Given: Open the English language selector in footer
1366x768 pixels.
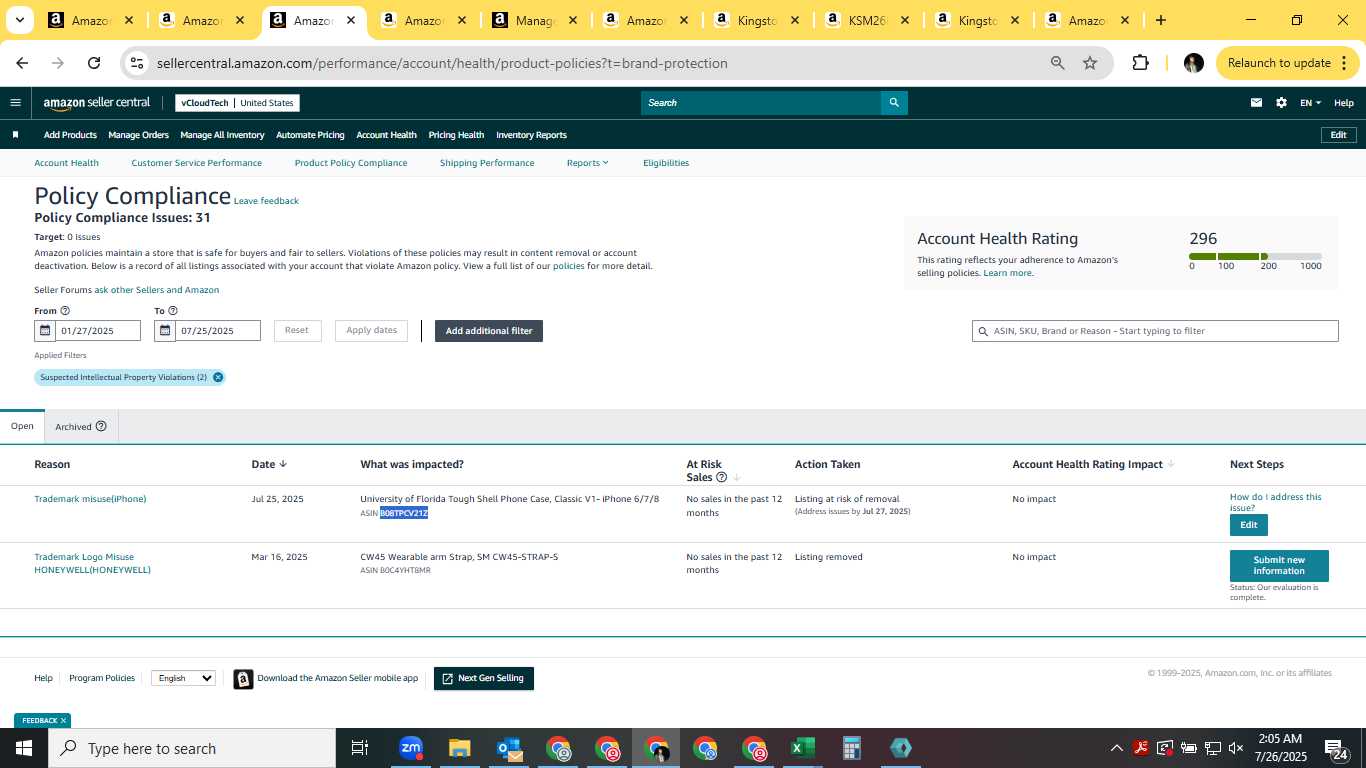Looking at the screenshot, I should point(183,678).
